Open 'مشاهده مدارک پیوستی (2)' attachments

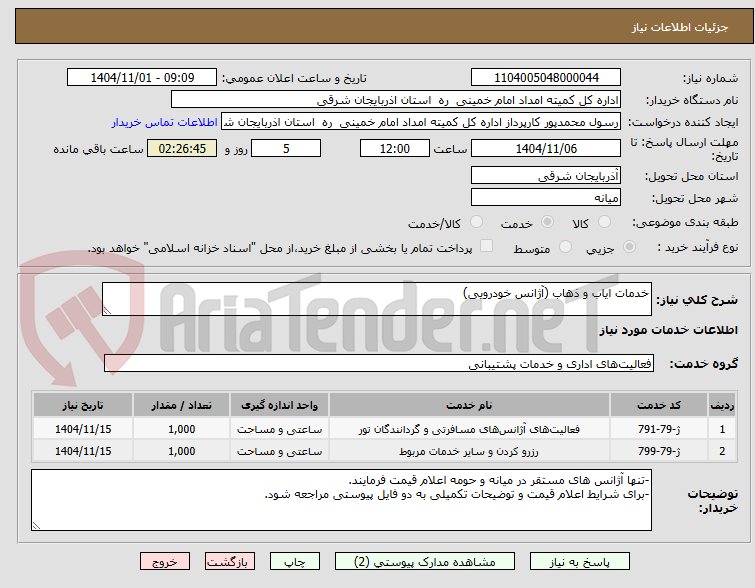click(x=425, y=562)
